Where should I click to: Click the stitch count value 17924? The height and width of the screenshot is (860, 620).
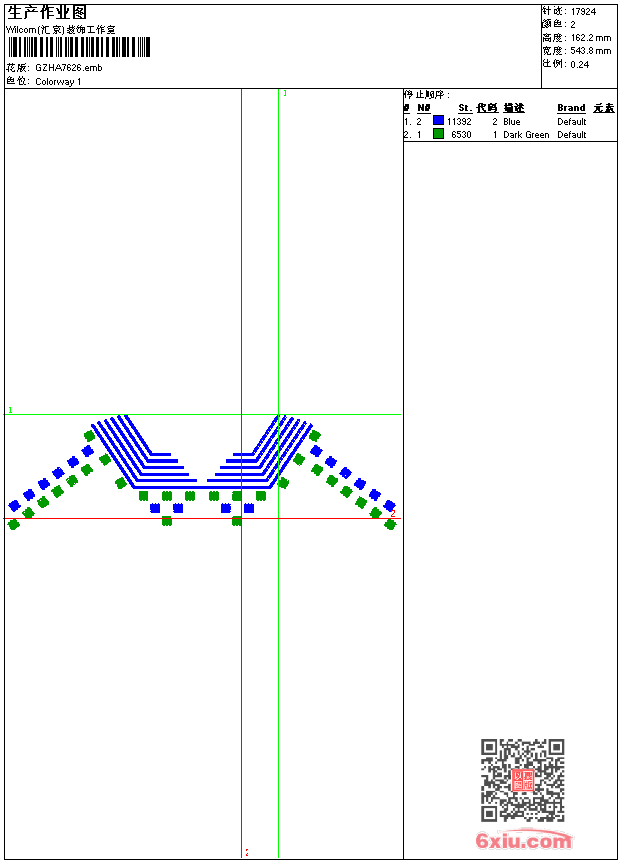[583, 12]
